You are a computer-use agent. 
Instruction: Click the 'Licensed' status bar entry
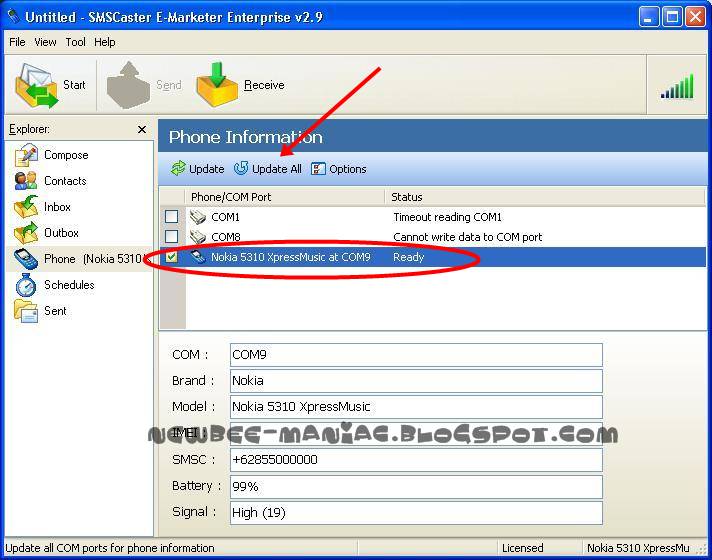[522, 548]
